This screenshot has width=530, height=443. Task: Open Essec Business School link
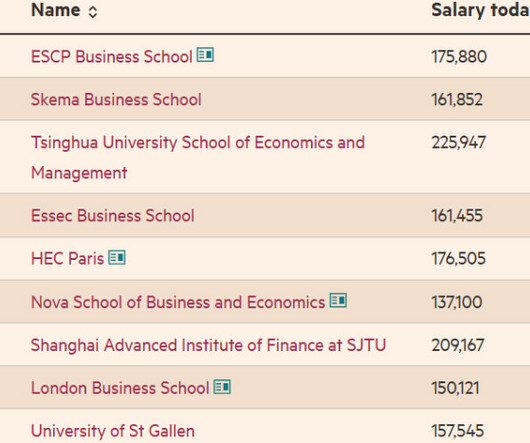click(x=113, y=216)
